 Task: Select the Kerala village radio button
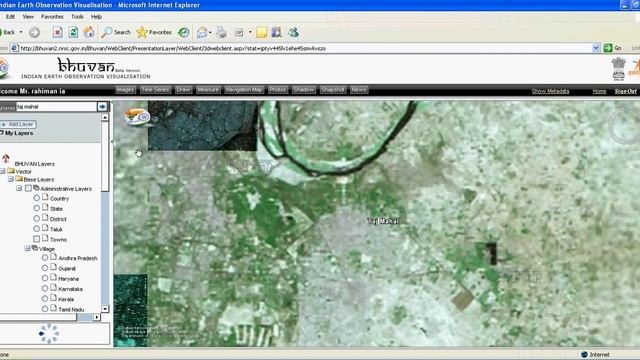click(x=45, y=298)
